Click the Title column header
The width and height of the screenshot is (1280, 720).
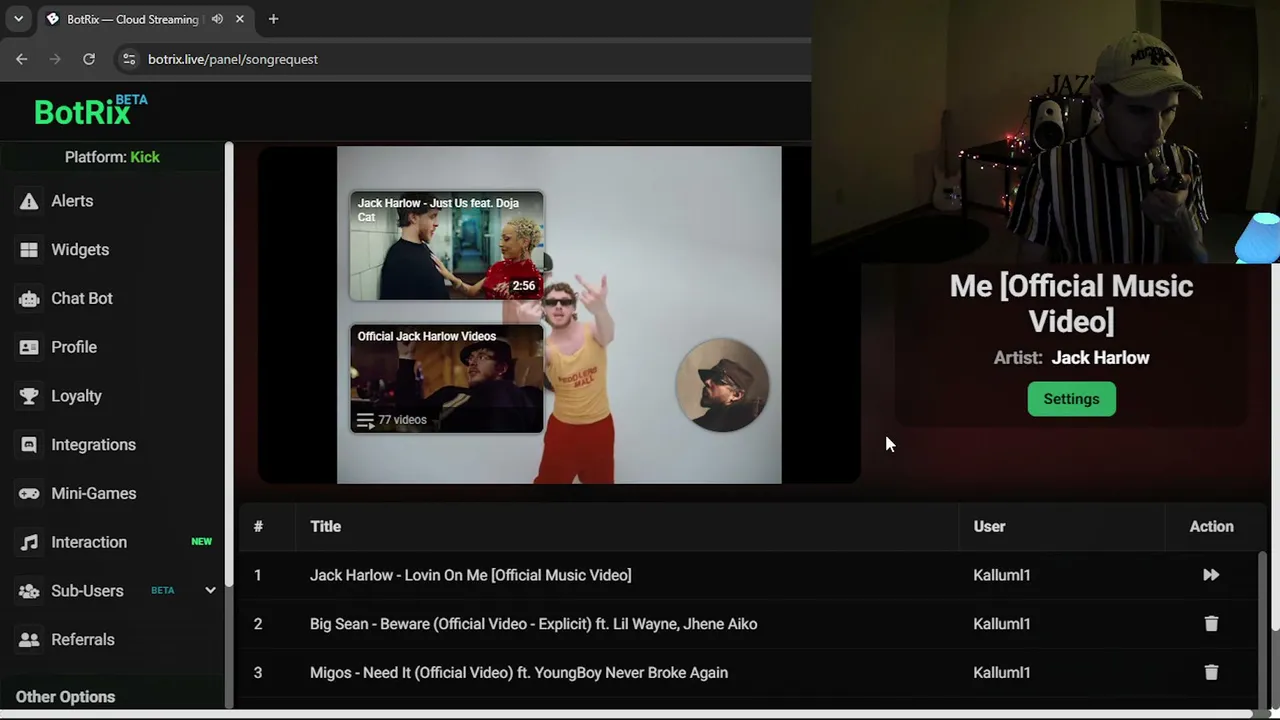[x=325, y=527]
